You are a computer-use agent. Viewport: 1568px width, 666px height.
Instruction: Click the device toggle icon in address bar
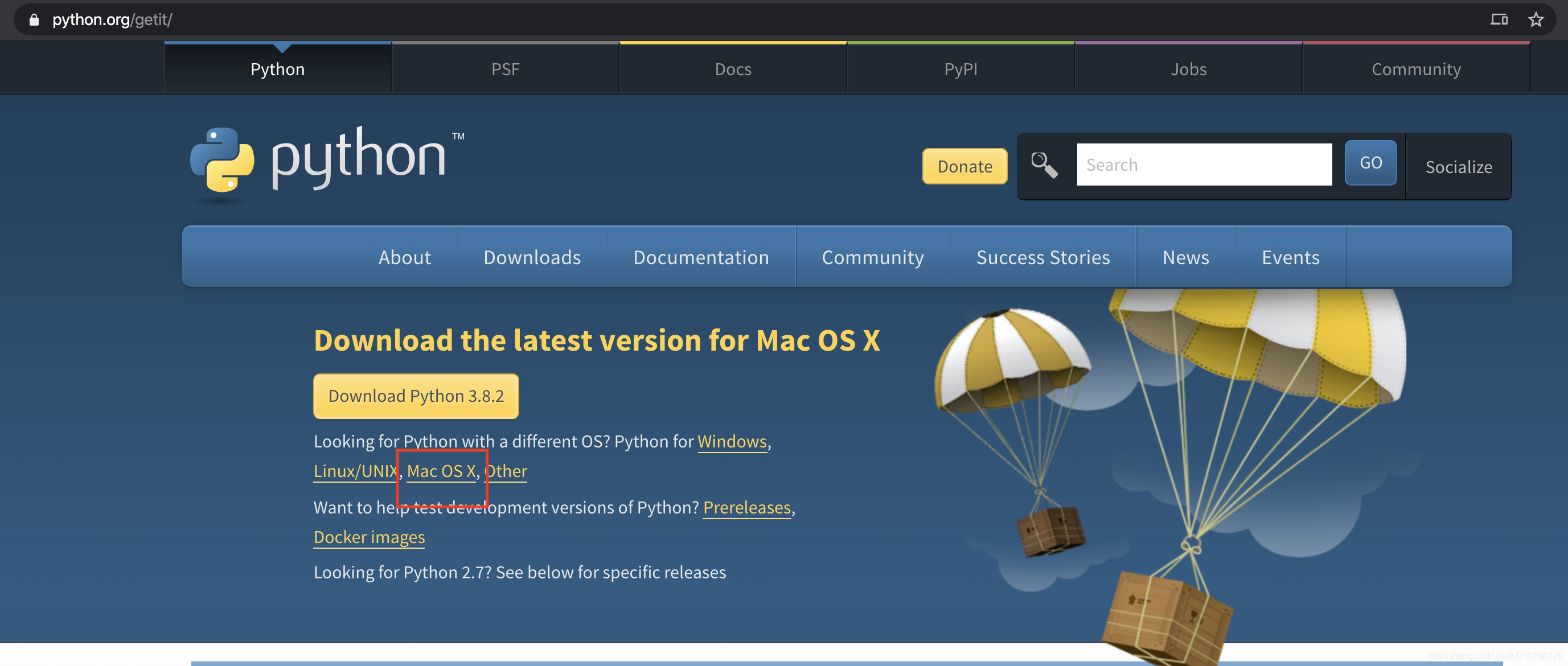click(1499, 19)
